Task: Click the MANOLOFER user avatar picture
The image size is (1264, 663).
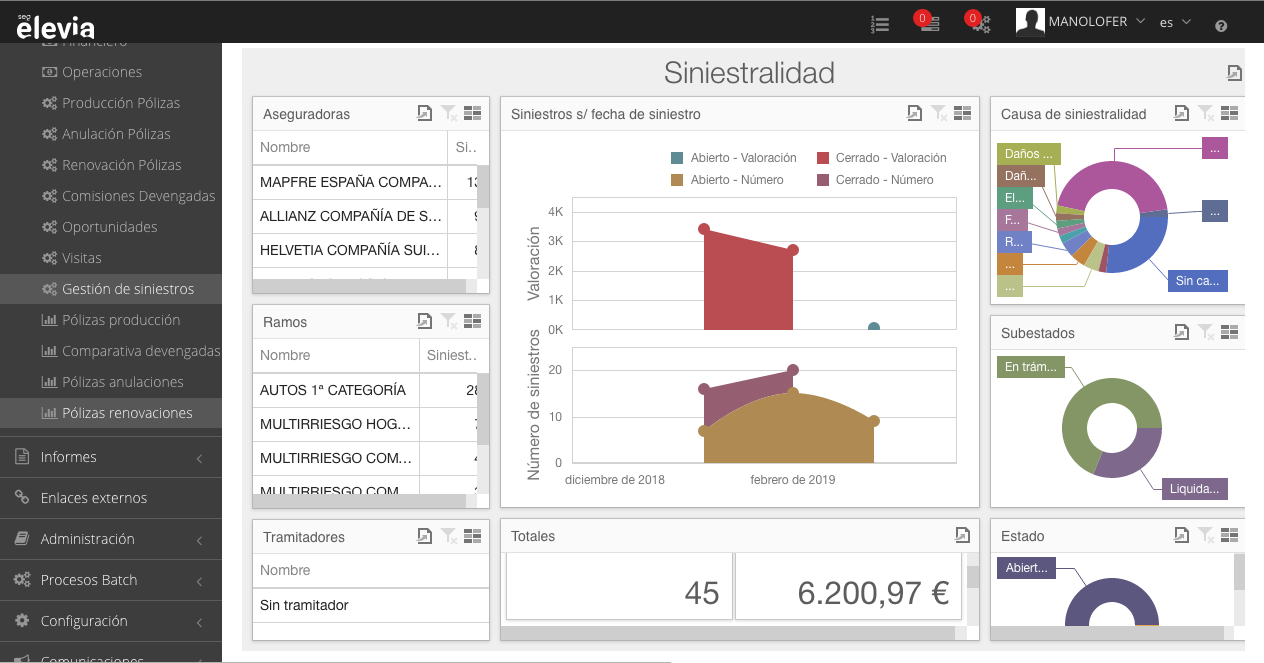Action: point(1030,21)
